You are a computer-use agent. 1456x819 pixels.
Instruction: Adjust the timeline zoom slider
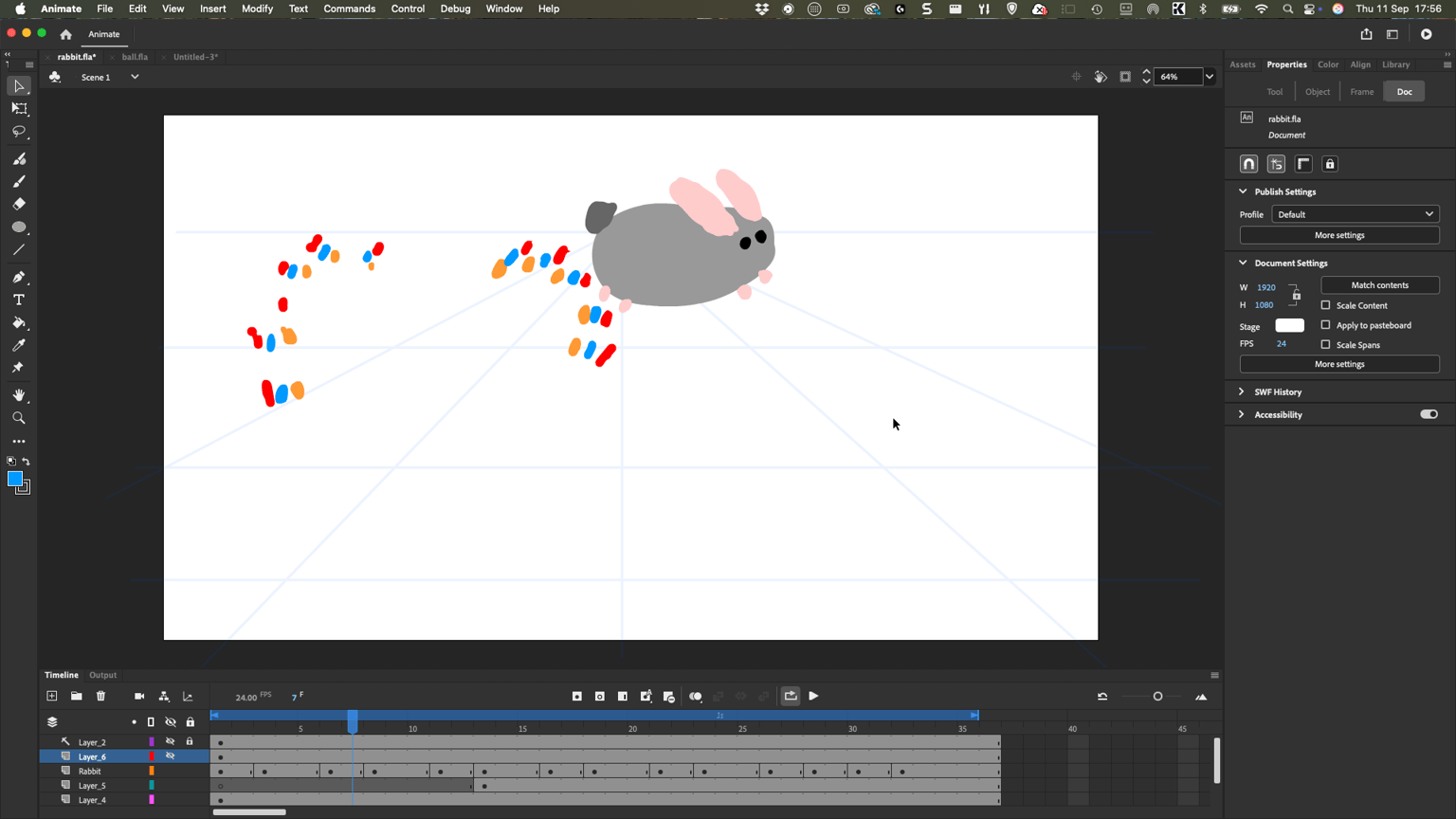1157,697
